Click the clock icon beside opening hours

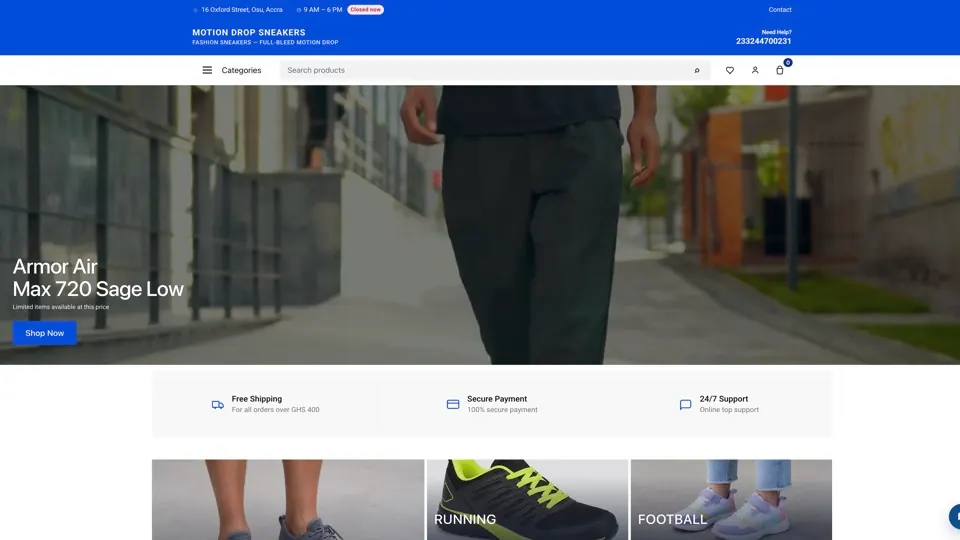[x=299, y=10]
